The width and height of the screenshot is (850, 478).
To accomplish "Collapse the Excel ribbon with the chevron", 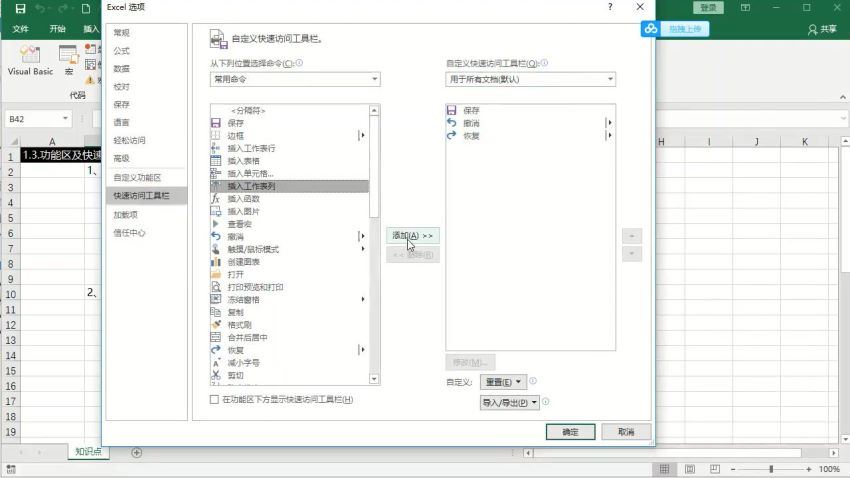I will coord(842,97).
